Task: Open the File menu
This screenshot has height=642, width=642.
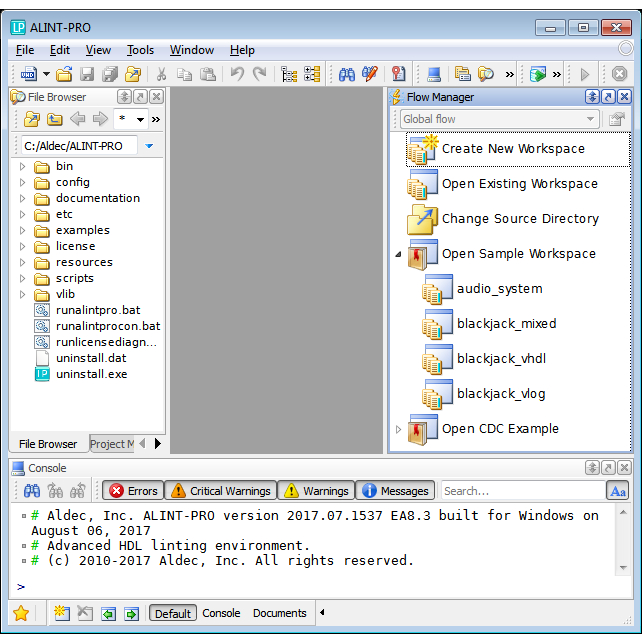Action: [25, 50]
